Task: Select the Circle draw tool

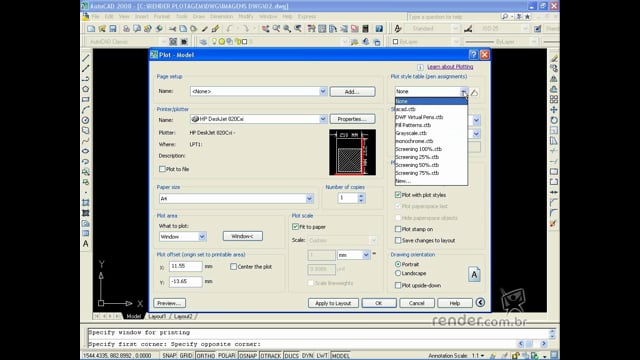Action: pyautogui.click(x=86, y=120)
